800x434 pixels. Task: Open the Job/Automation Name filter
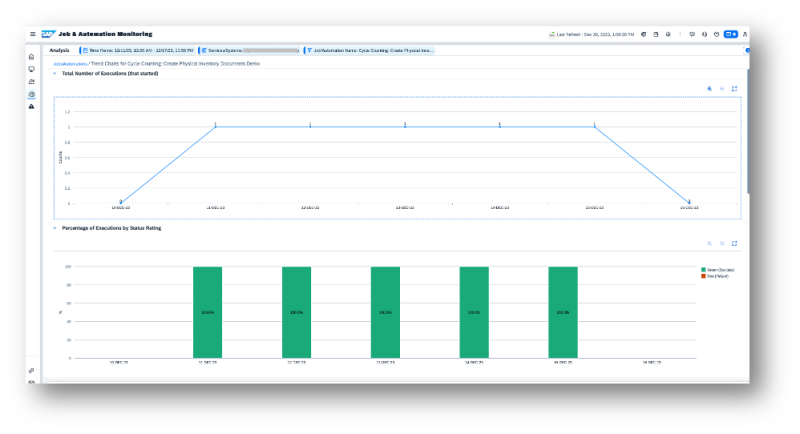tap(370, 49)
